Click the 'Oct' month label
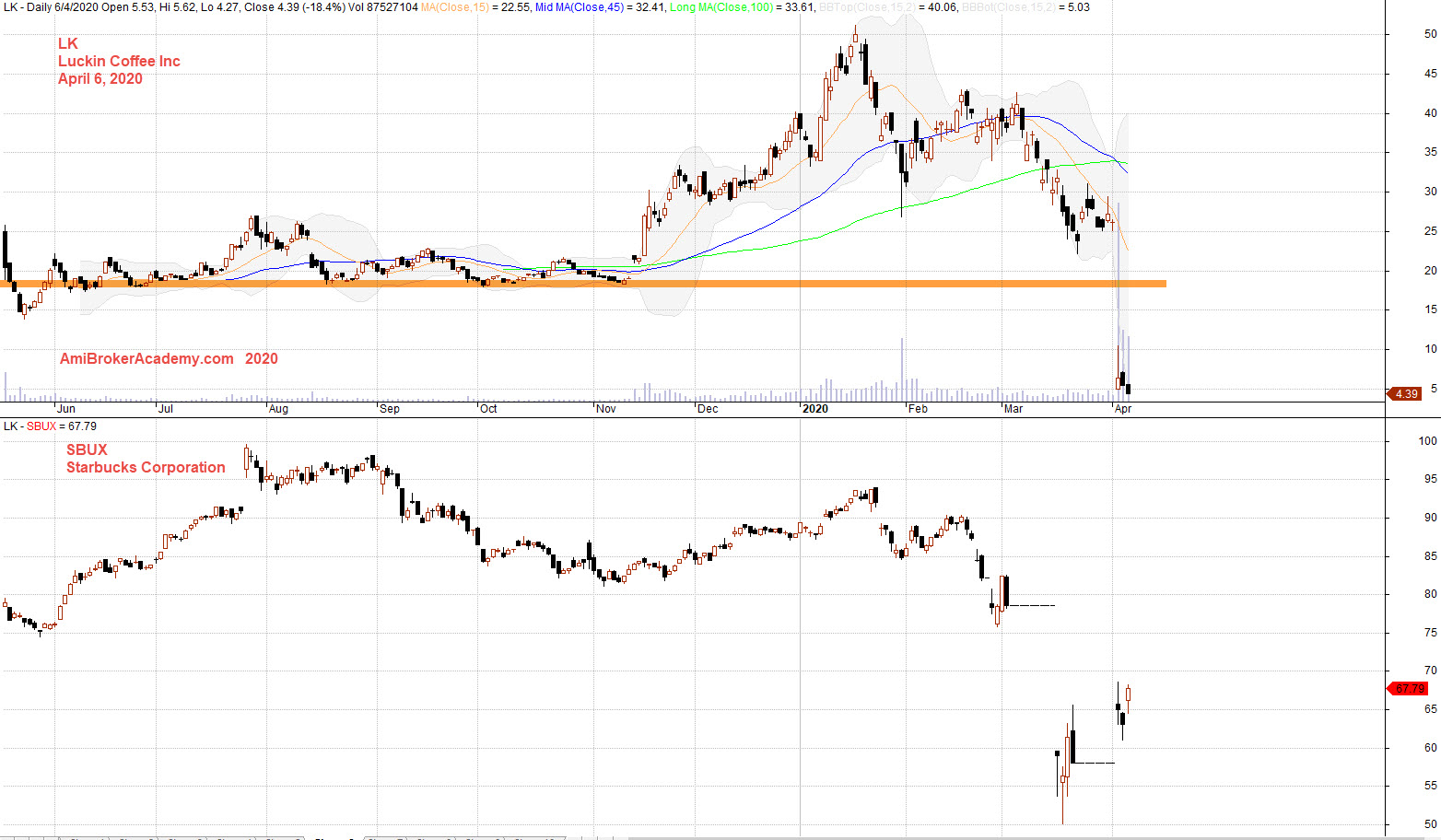 pos(488,409)
